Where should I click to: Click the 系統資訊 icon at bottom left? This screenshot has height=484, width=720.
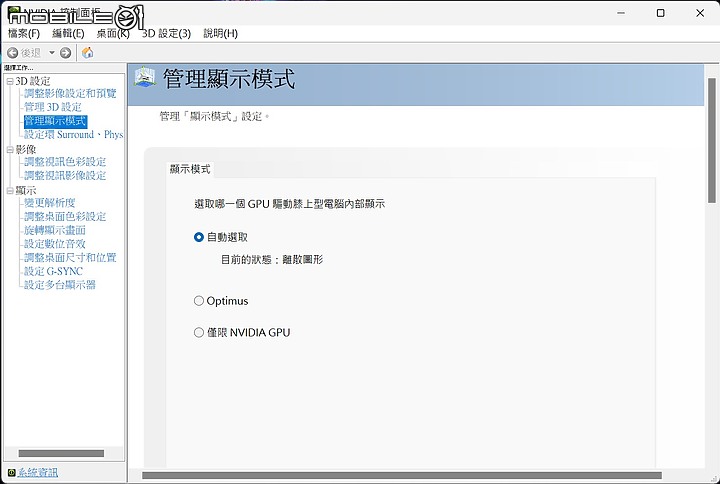[x=11, y=473]
